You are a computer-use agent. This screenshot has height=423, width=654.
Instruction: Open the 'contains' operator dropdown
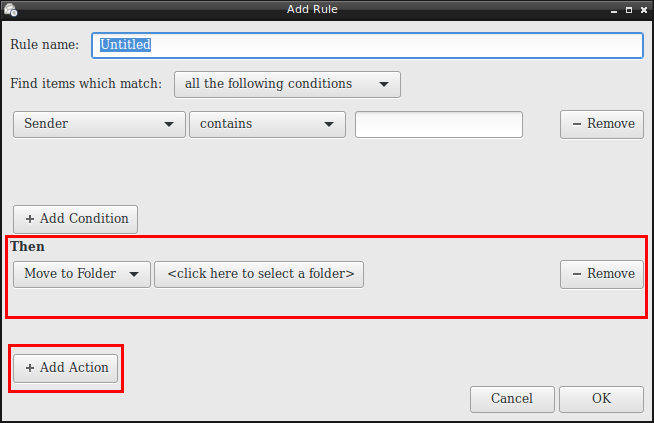point(266,124)
